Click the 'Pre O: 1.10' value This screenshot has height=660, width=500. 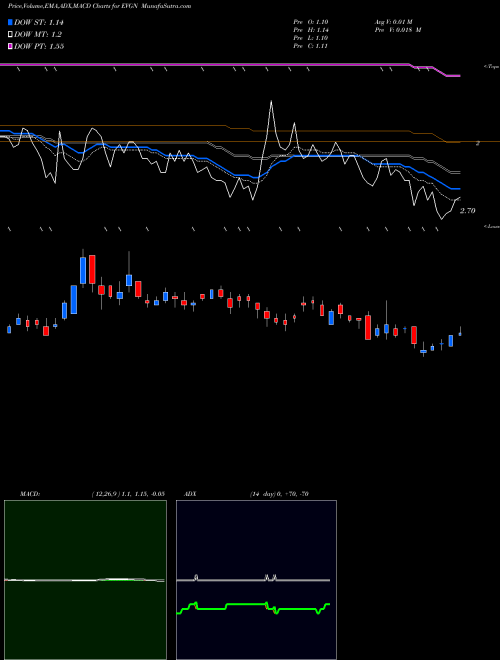[x=311, y=22]
